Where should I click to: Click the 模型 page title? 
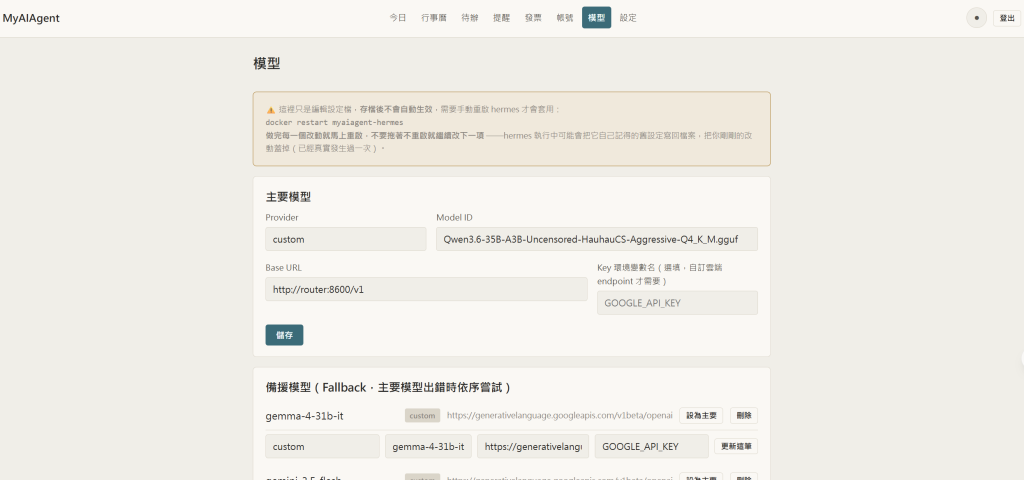[x=266, y=63]
